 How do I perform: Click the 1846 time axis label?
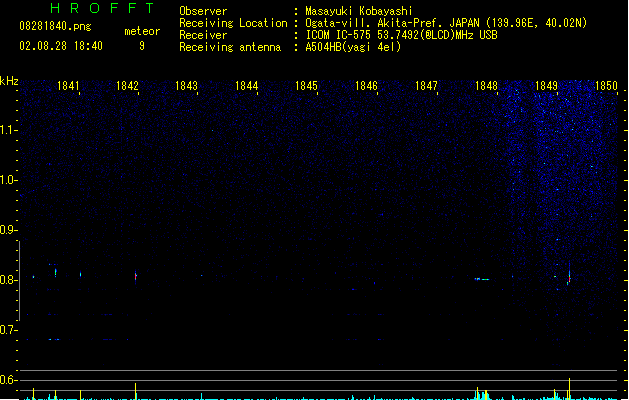(366, 86)
